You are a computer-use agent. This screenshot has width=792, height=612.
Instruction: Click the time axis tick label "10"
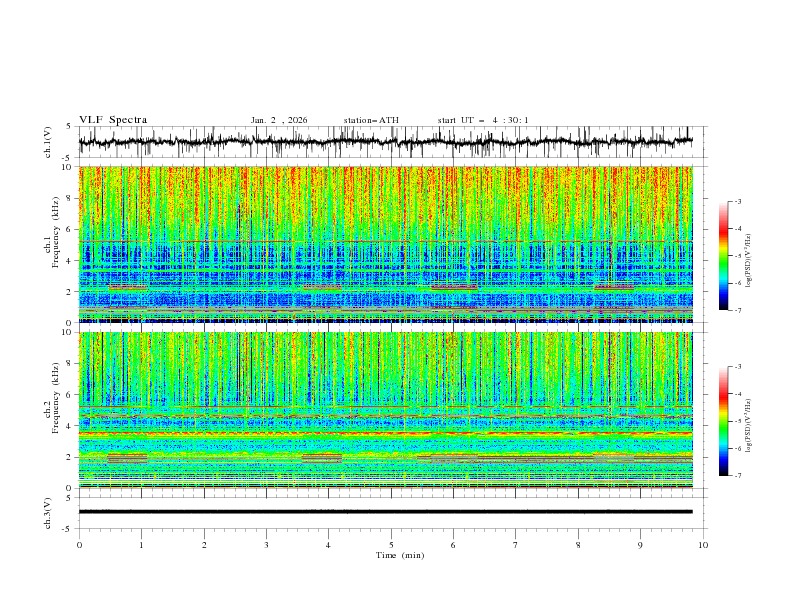[703, 545]
